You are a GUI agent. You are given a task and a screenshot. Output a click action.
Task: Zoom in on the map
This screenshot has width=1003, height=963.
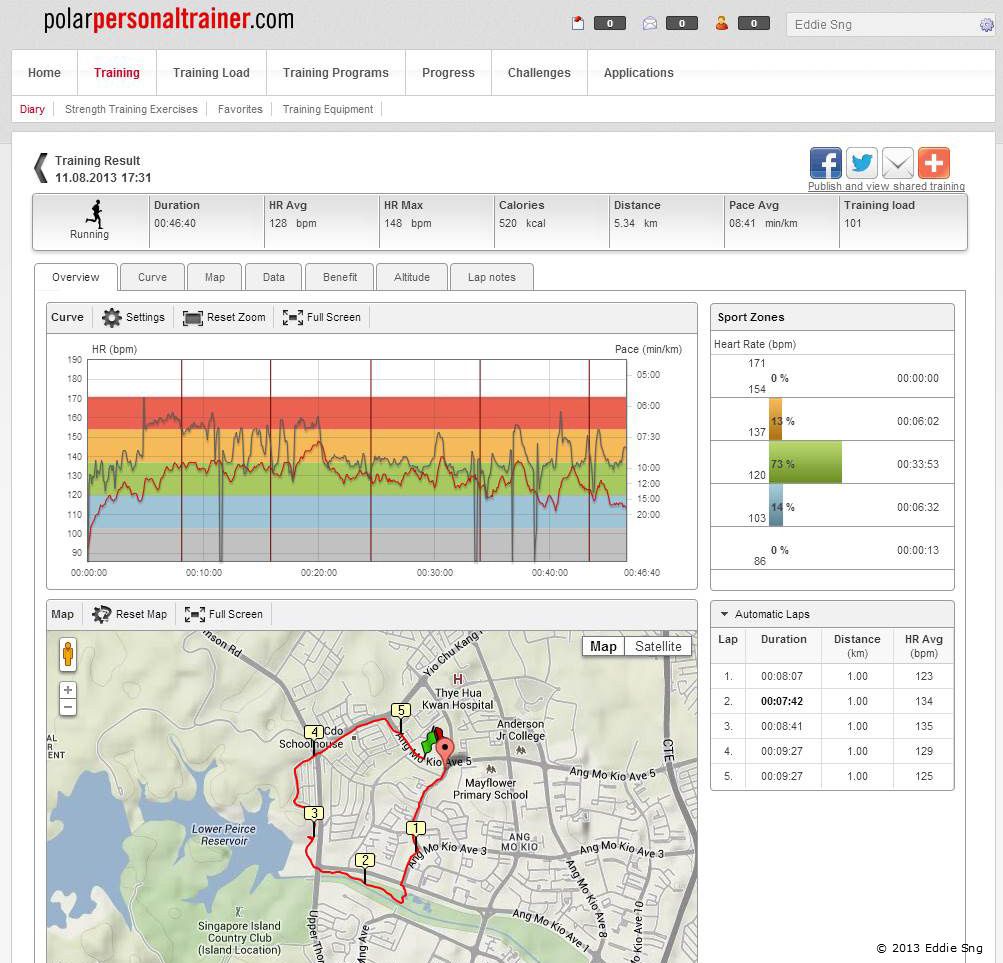pos(68,690)
